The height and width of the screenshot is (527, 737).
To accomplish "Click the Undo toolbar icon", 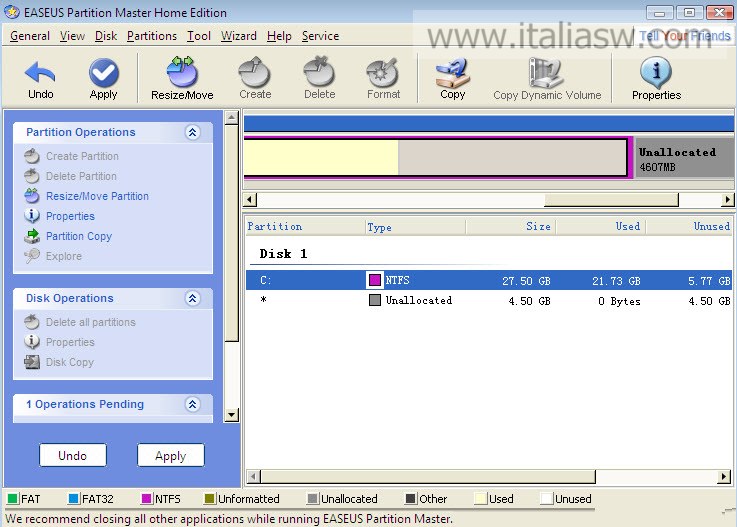I will coord(40,78).
